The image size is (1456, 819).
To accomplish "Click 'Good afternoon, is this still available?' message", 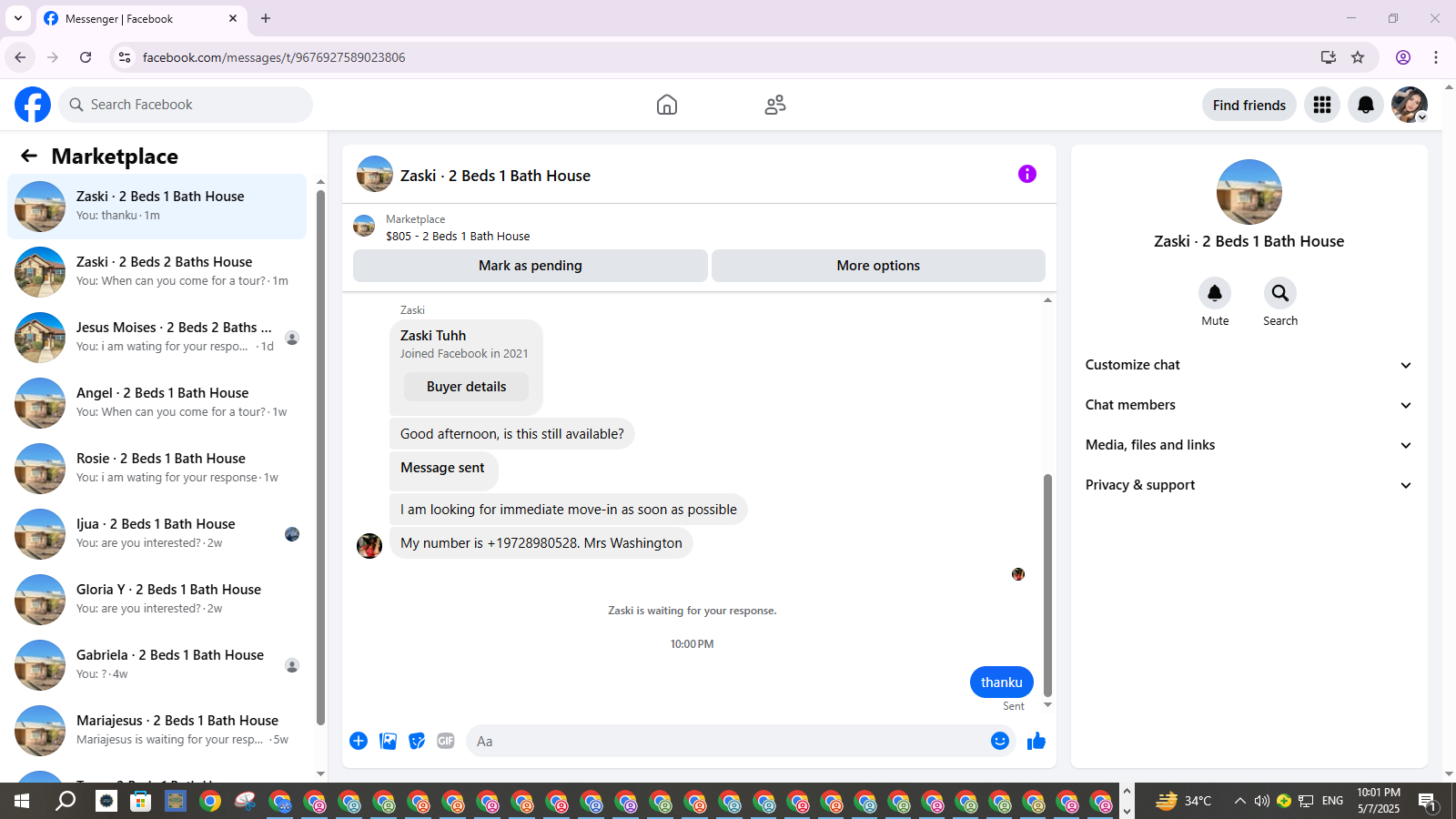I will (512, 434).
